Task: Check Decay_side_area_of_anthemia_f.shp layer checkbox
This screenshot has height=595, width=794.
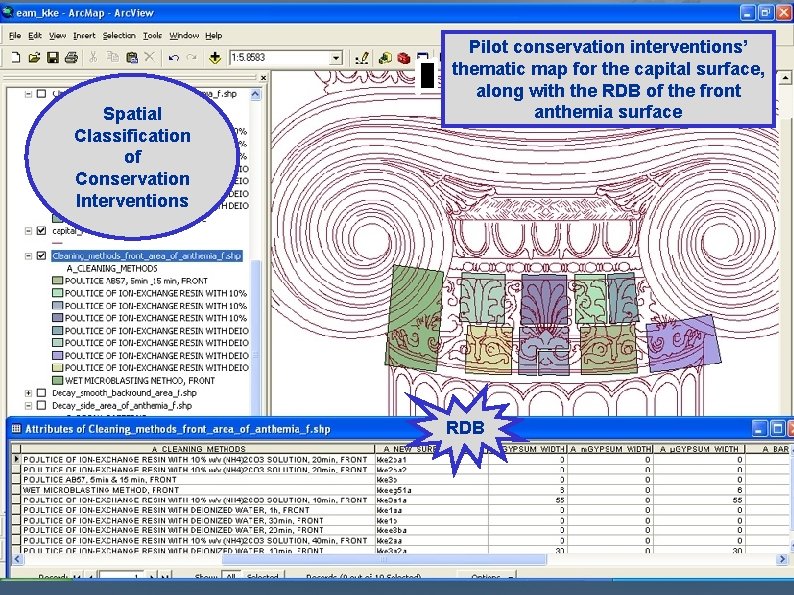Action: [42, 406]
